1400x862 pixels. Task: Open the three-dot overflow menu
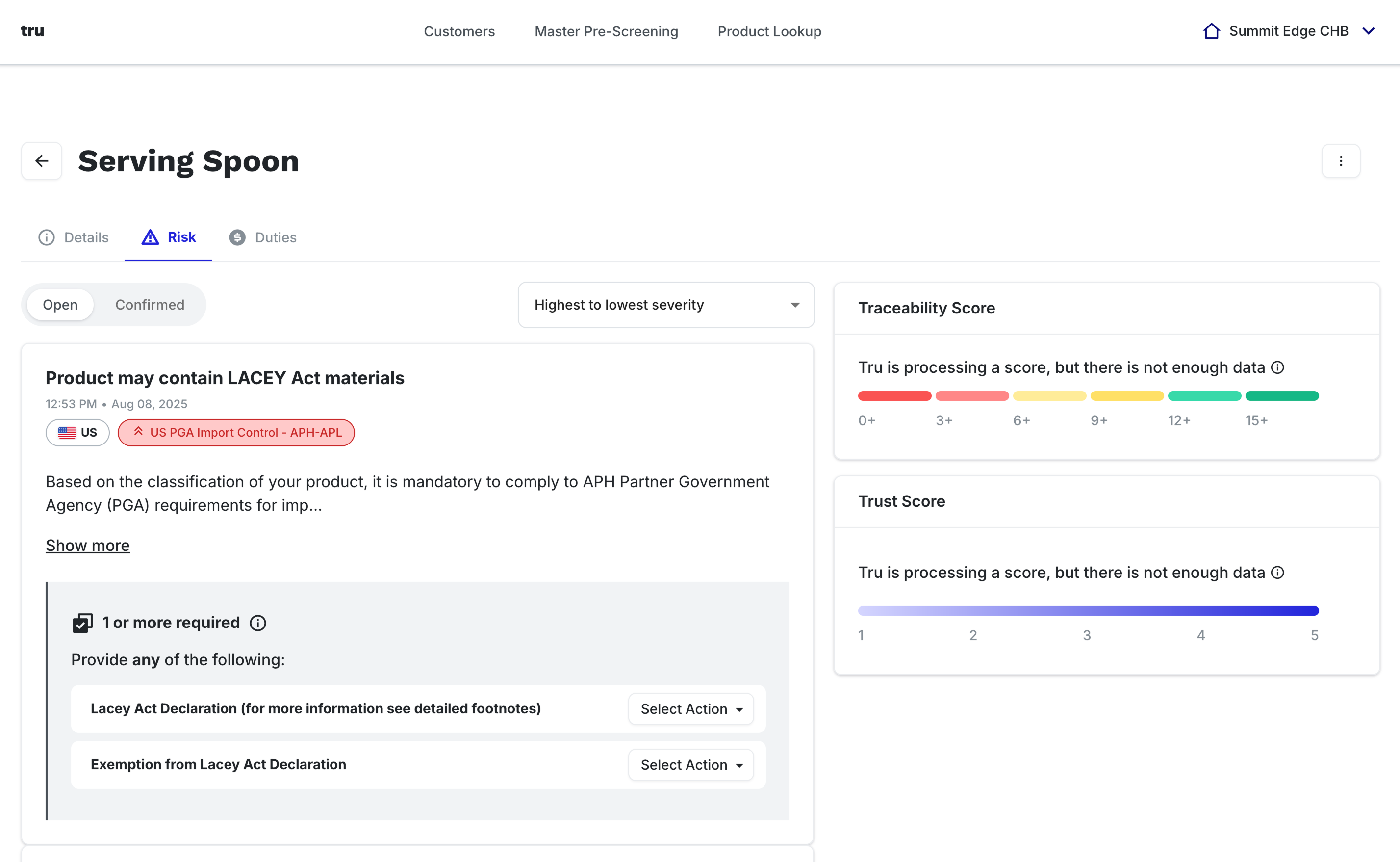click(x=1341, y=160)
